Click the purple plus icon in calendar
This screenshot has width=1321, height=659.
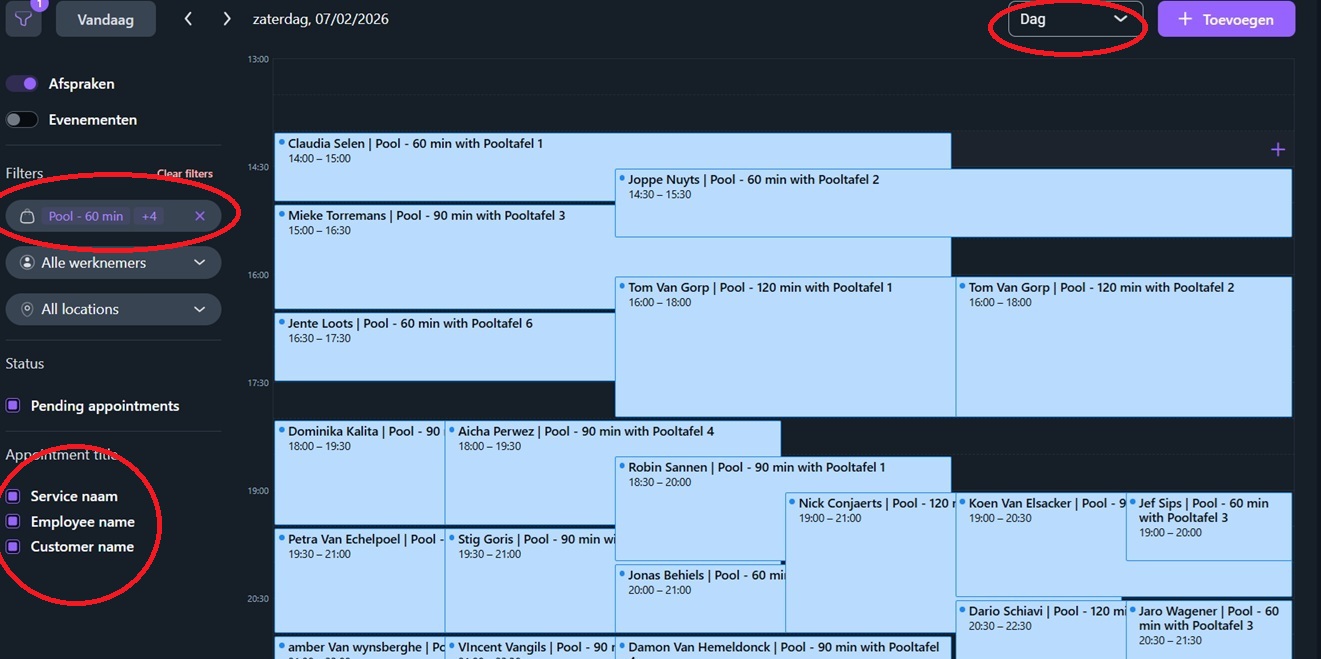pyautogui.click(x=1277, y=150)
